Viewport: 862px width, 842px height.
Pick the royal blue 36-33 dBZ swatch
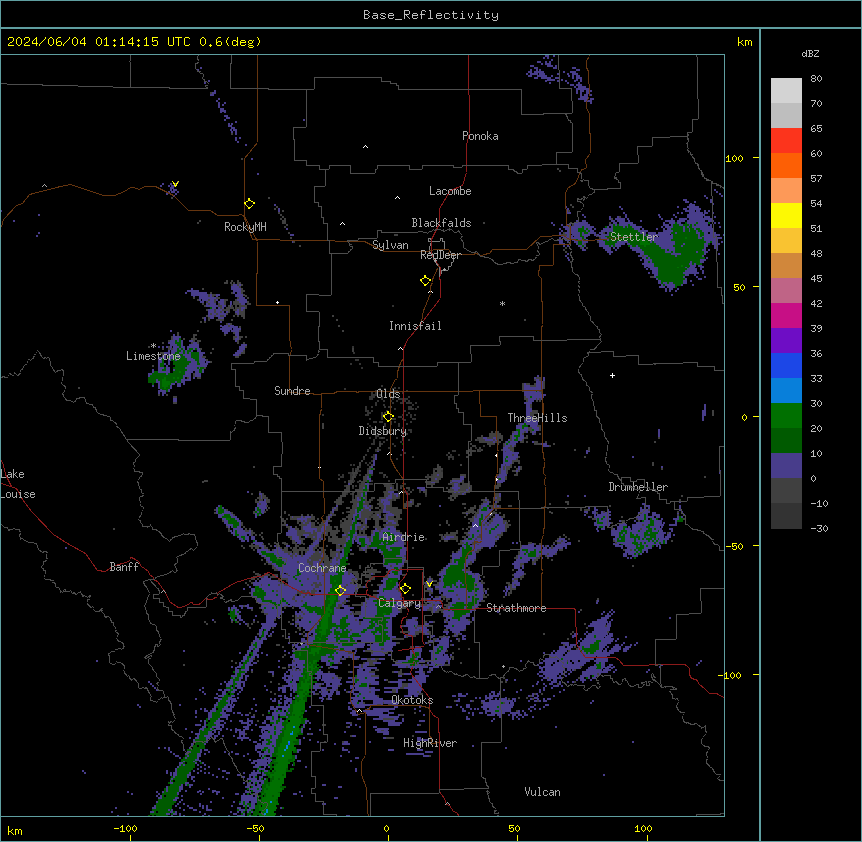(786, 365)
